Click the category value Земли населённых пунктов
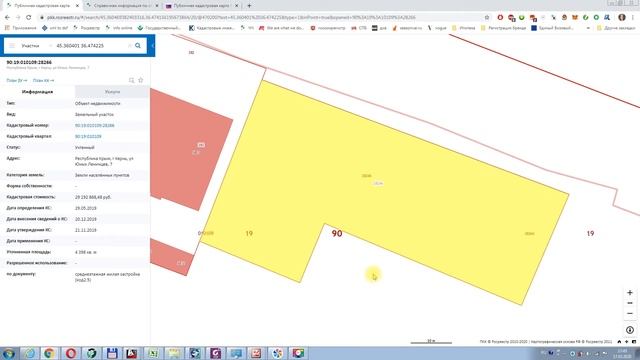Viewport: 640px width, 360px height. (x=102, y=175)
